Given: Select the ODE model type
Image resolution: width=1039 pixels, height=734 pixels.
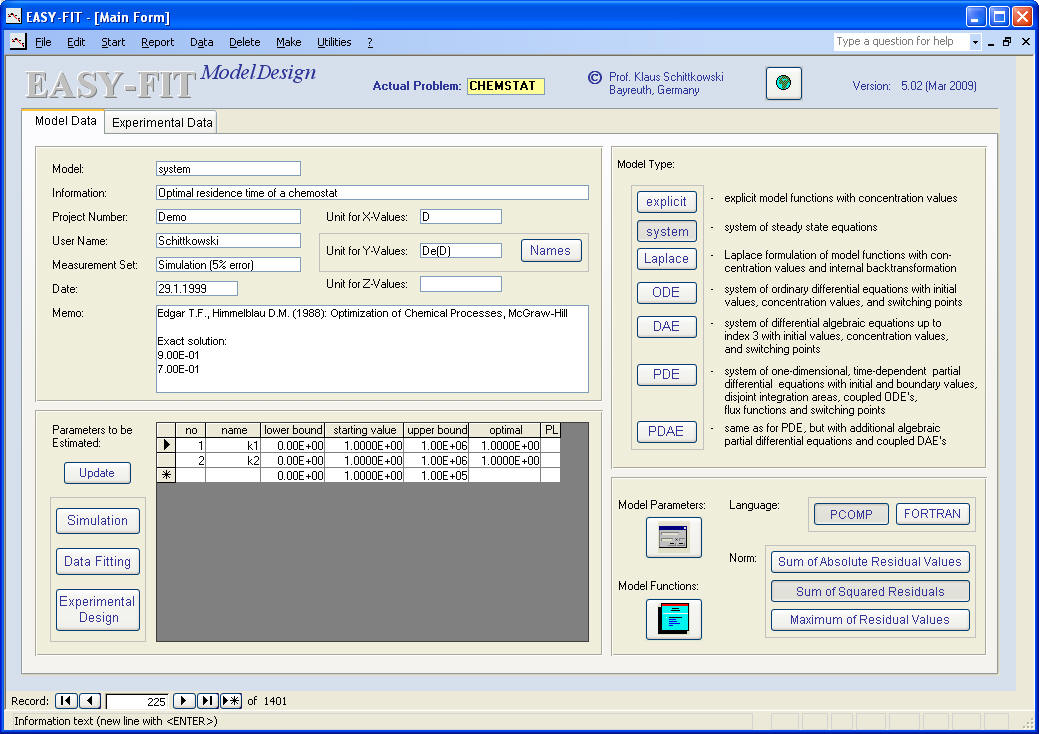Looking at the screenshot, I should coord(666,293).
